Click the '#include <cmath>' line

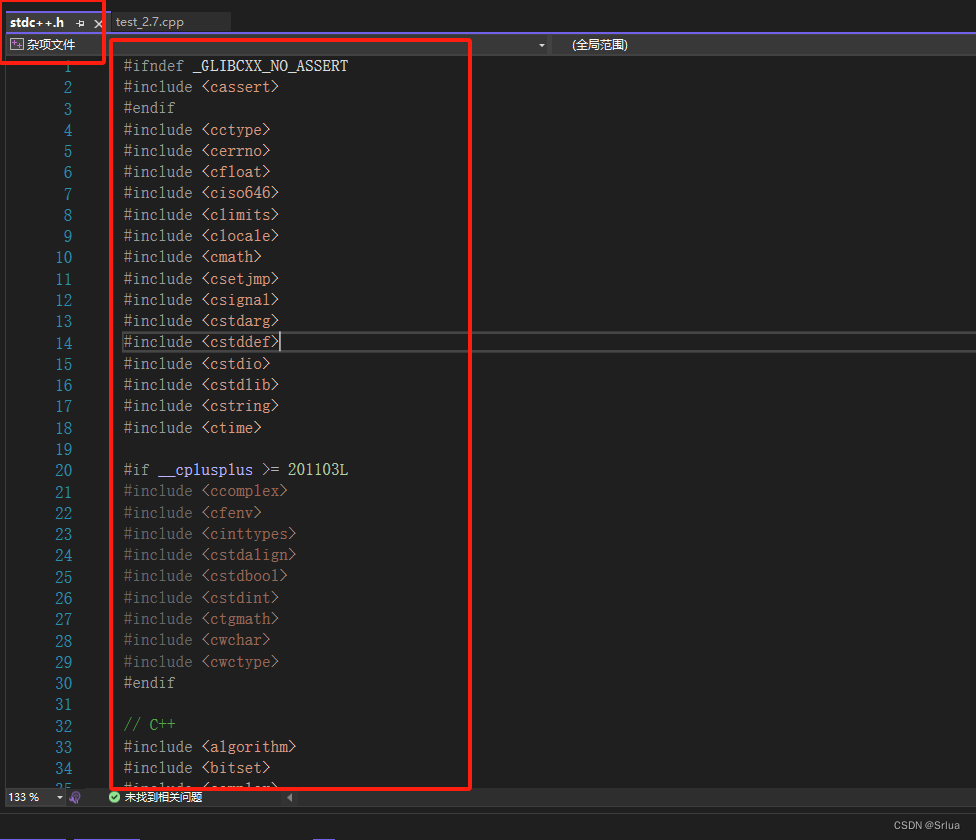coord(192,257)
